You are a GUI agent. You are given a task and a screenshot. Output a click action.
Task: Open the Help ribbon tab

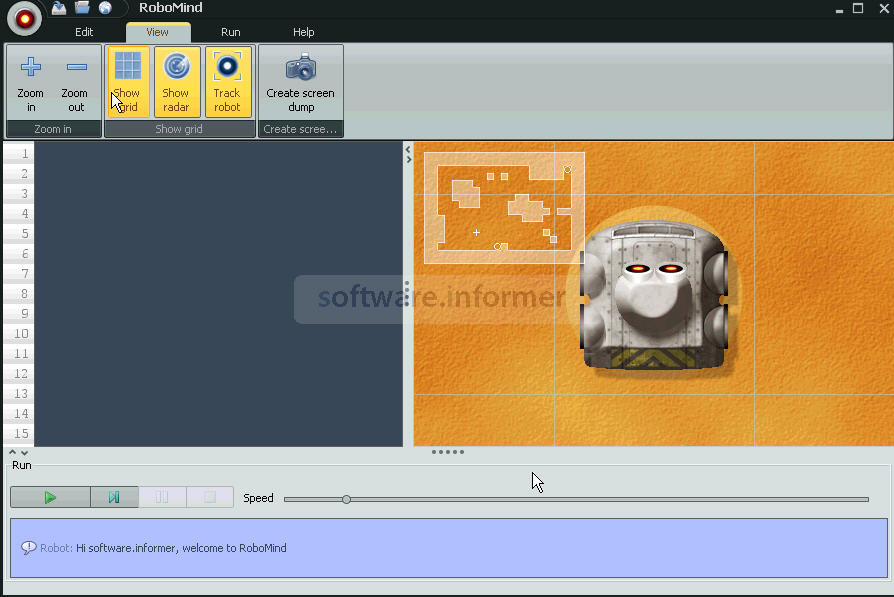click(x=303, y=32)
